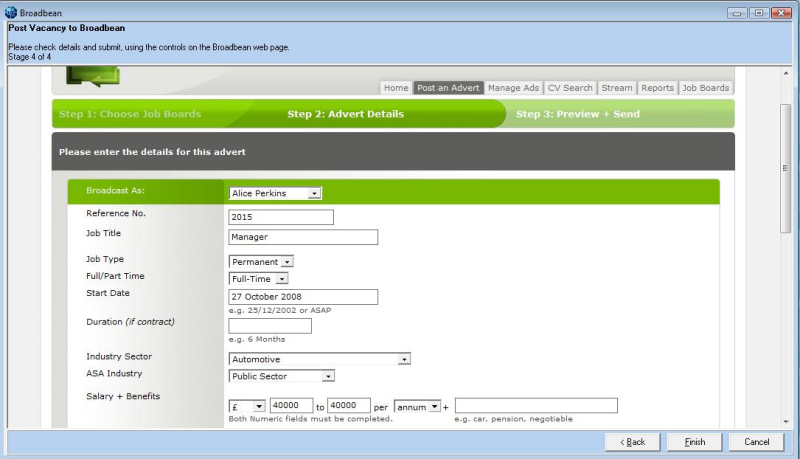This screenshot has width=800, height=459.
Task: Click 'Please enter the details for this advert'
Action: click(x=152, y=151)
